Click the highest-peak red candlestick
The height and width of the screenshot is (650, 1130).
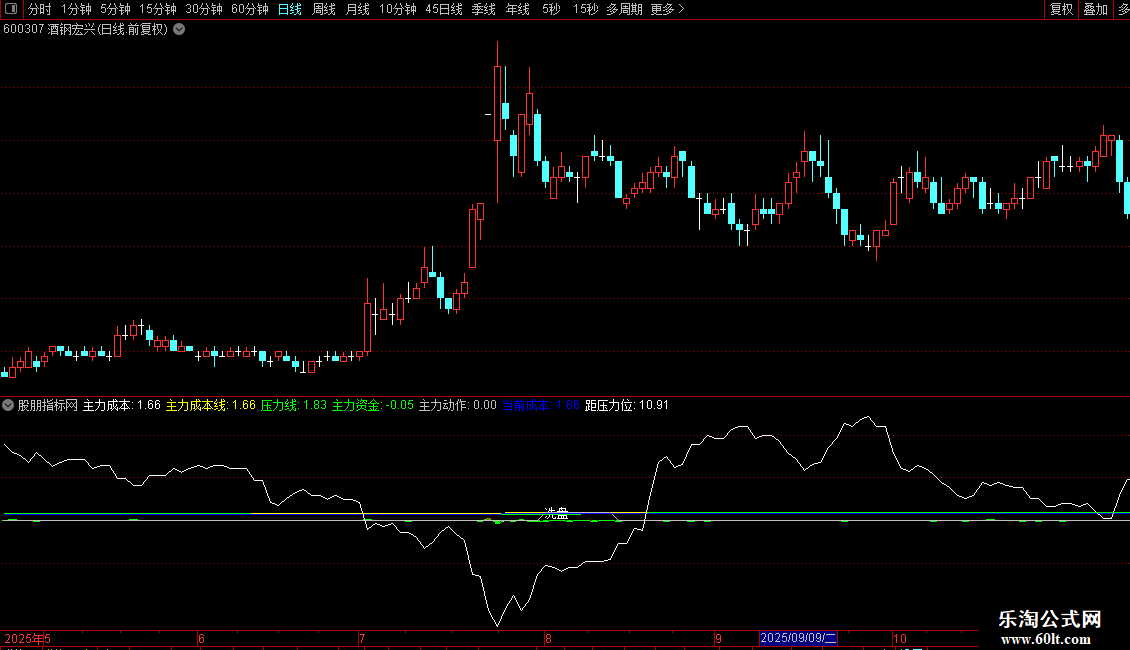497,103
